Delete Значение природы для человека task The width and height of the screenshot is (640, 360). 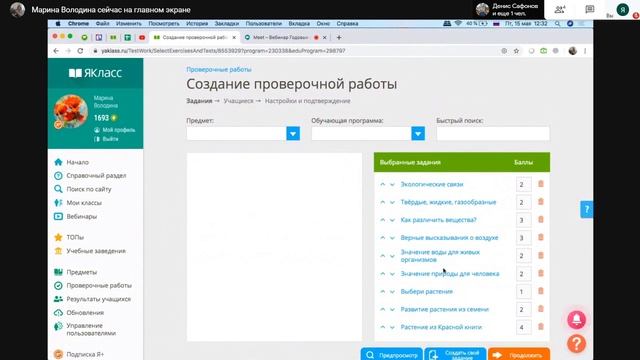click(x=541, y=273)
